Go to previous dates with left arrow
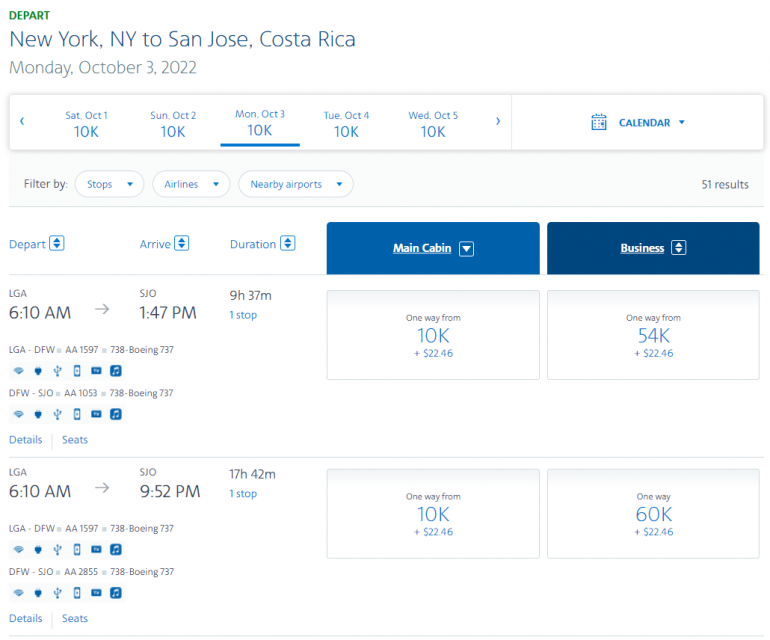The image size is (770, 640). pos(22,122)
